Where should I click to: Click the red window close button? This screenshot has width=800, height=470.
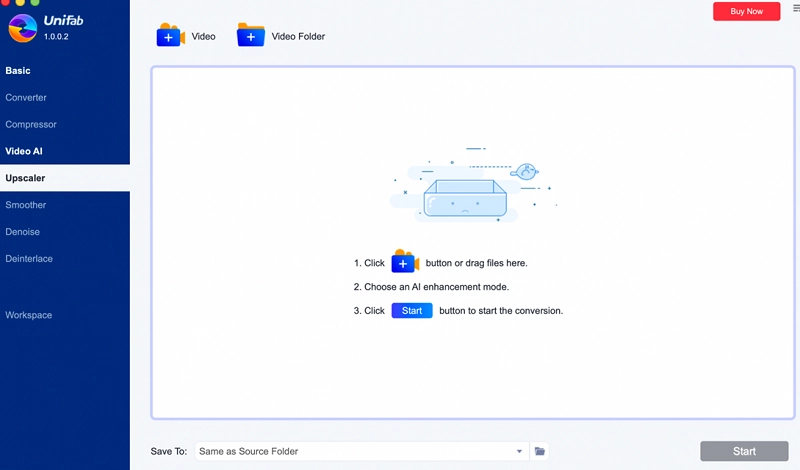[x=7, y=4]
